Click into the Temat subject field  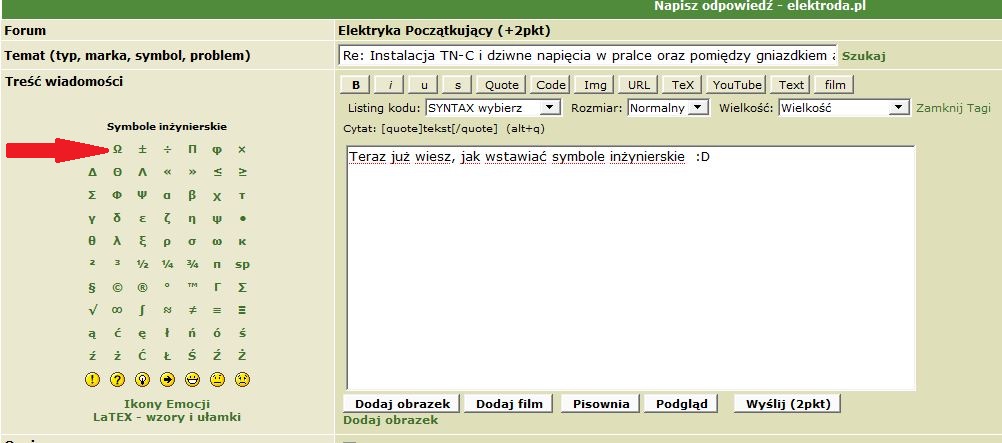coord(588,56)
